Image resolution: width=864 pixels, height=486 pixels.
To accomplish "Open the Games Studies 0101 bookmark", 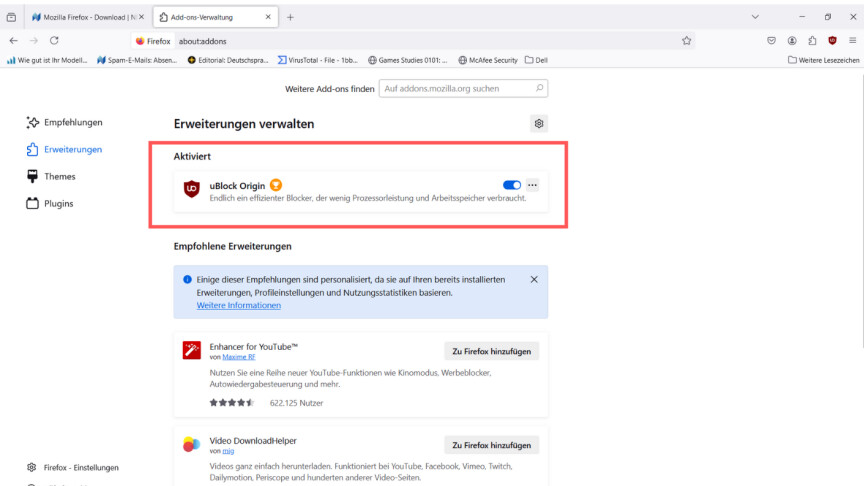I will pyautogui.click(x=408, y=60).
